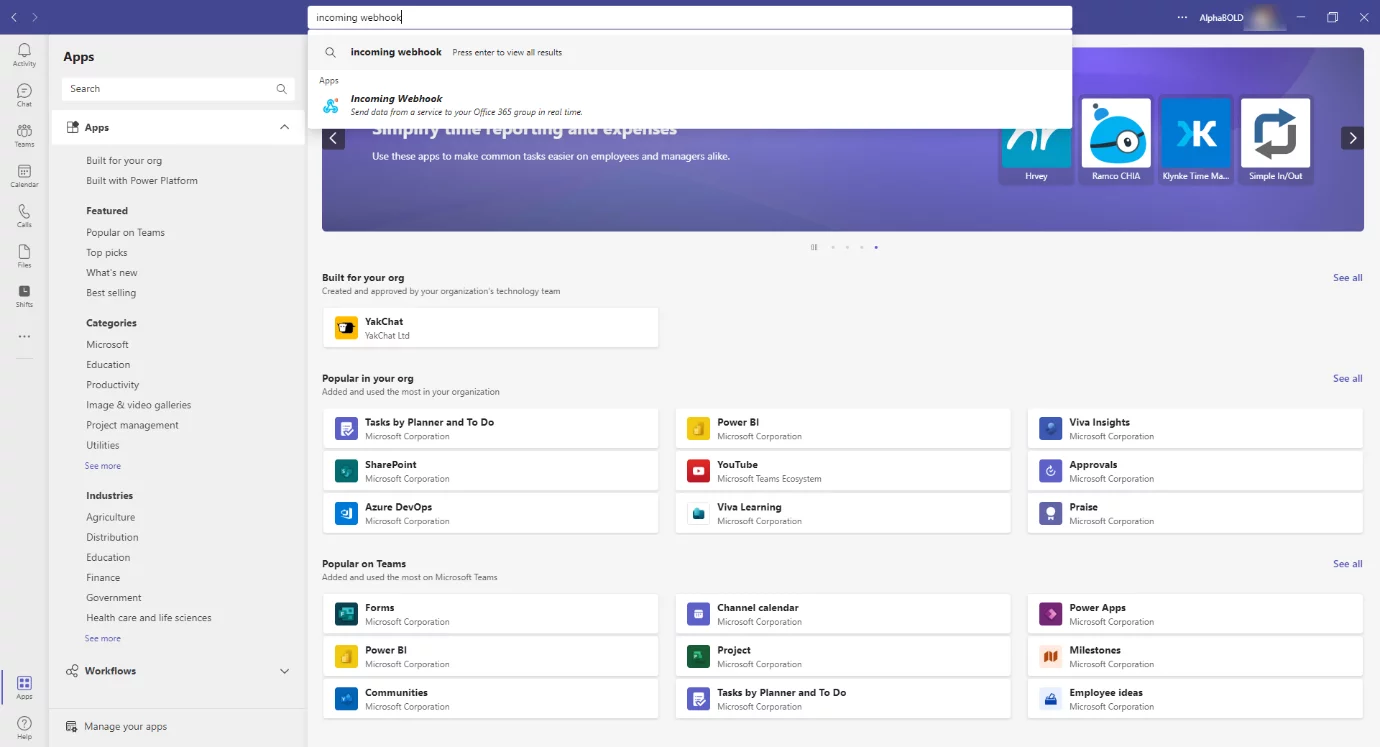Show more apps via sidebar ellipsis
Image resolution: width=1380 pixels, height=747 pixels.
(x=24, y=337)
